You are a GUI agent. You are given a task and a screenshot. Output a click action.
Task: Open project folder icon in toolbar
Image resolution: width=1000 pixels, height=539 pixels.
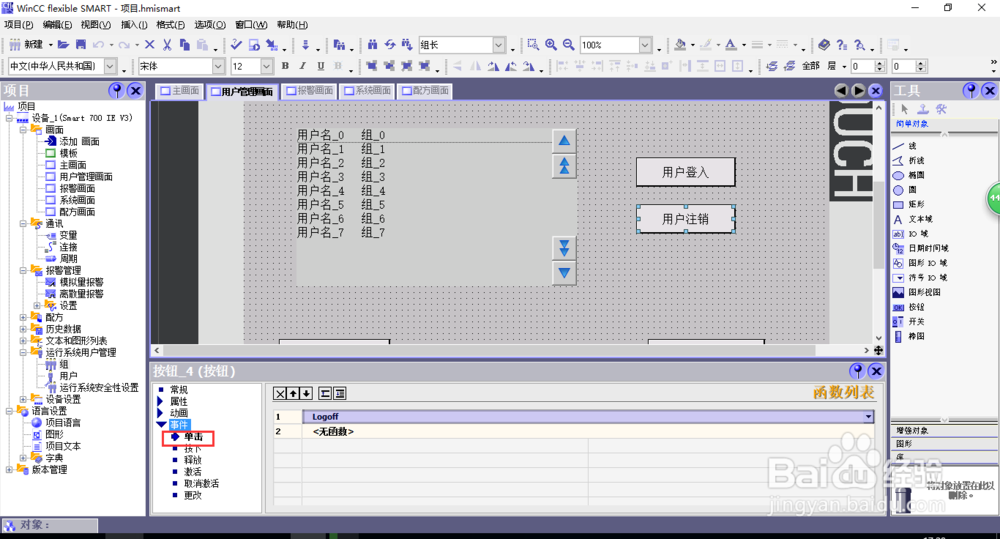(x=62, y=45)
